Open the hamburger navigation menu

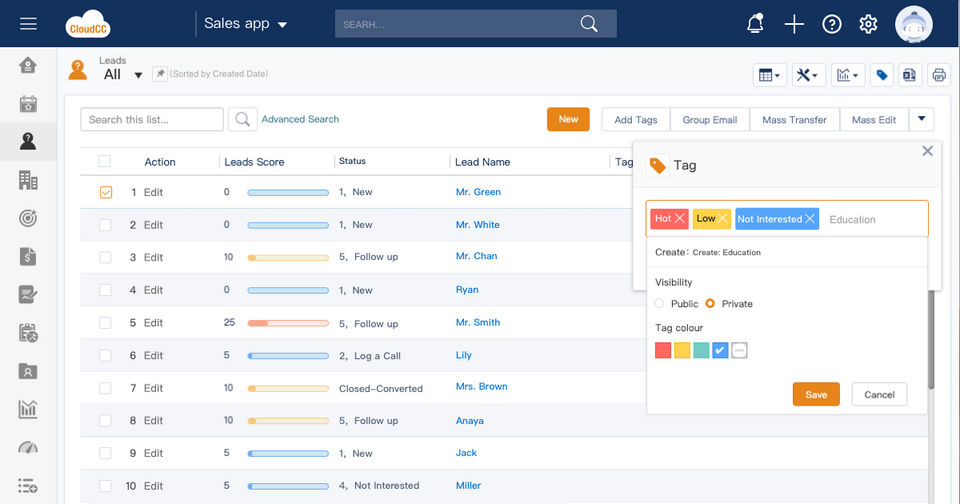pos(28,24)
